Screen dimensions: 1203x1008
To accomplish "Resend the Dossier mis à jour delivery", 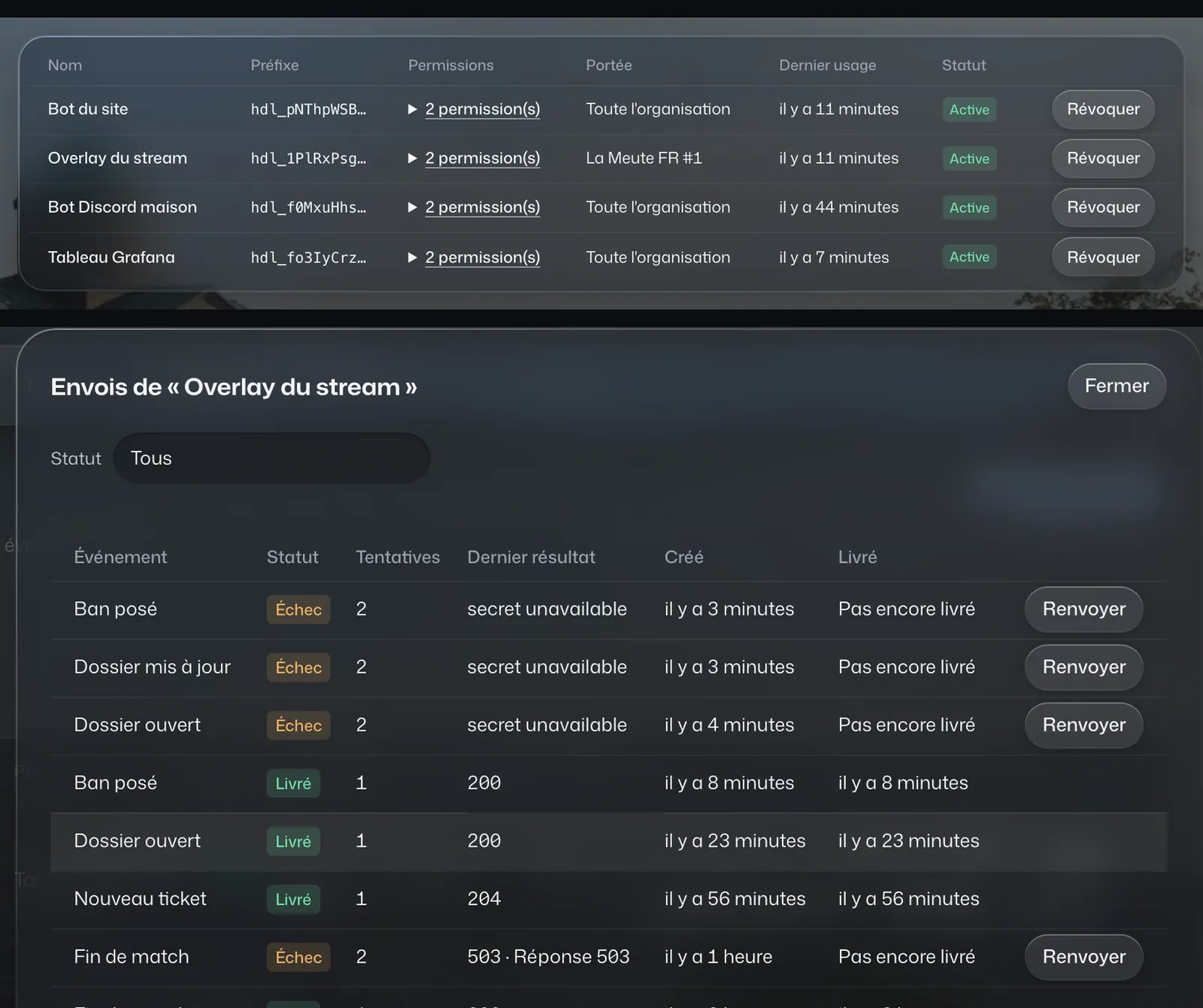I will pos(1083,667).
